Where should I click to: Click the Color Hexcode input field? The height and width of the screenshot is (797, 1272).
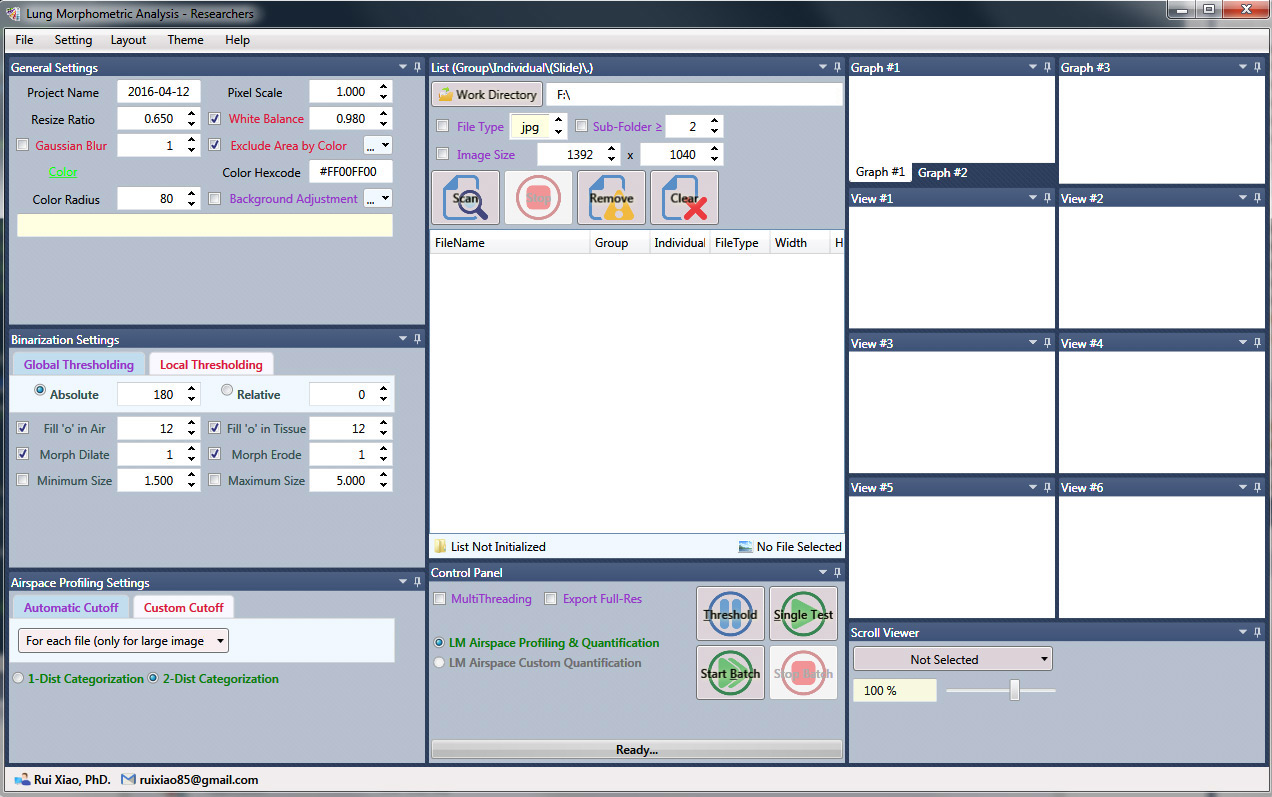pos(350,172)
